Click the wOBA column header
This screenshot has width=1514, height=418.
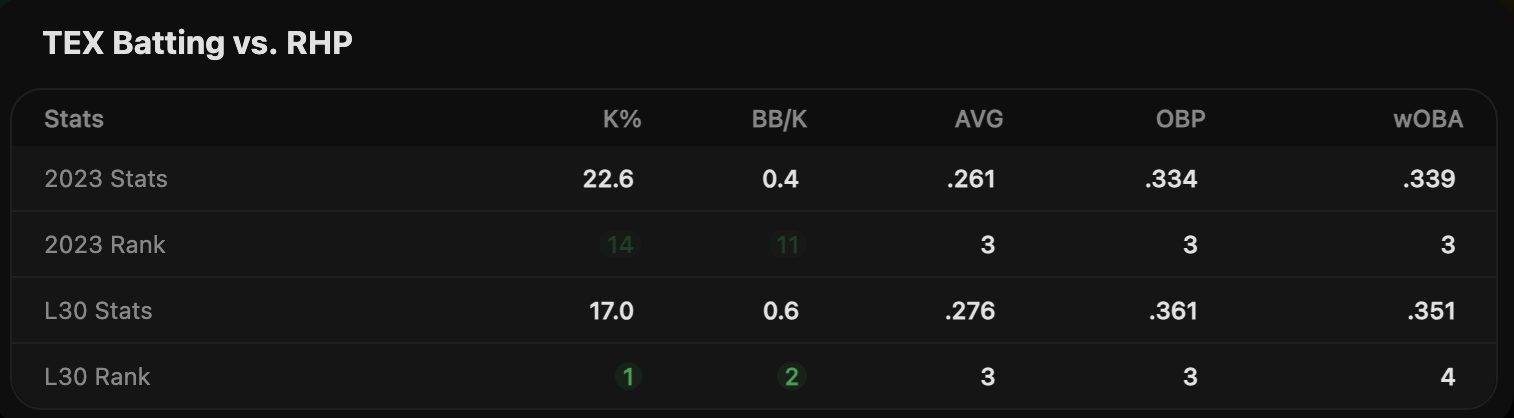pyautogui.click(x=1428, y=120)
